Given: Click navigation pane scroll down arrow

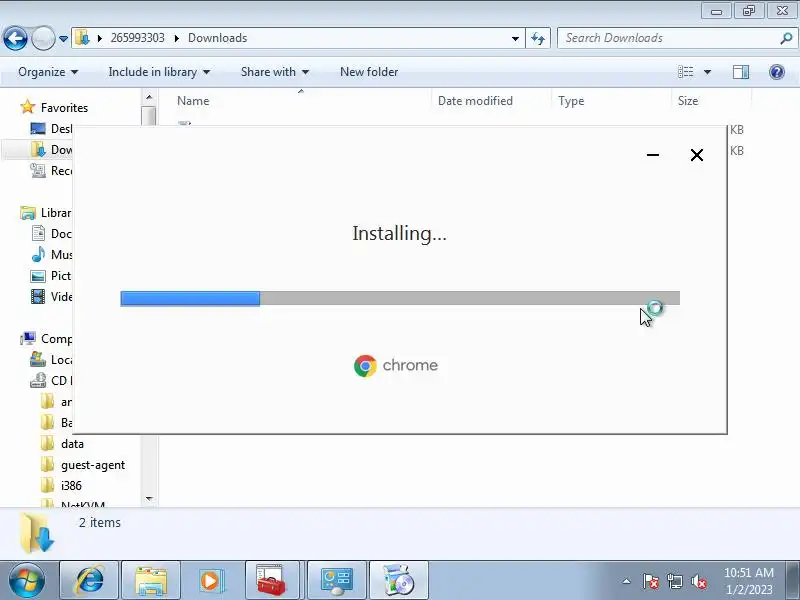Looking at the screenshot, I should click(x=149, y=498).
